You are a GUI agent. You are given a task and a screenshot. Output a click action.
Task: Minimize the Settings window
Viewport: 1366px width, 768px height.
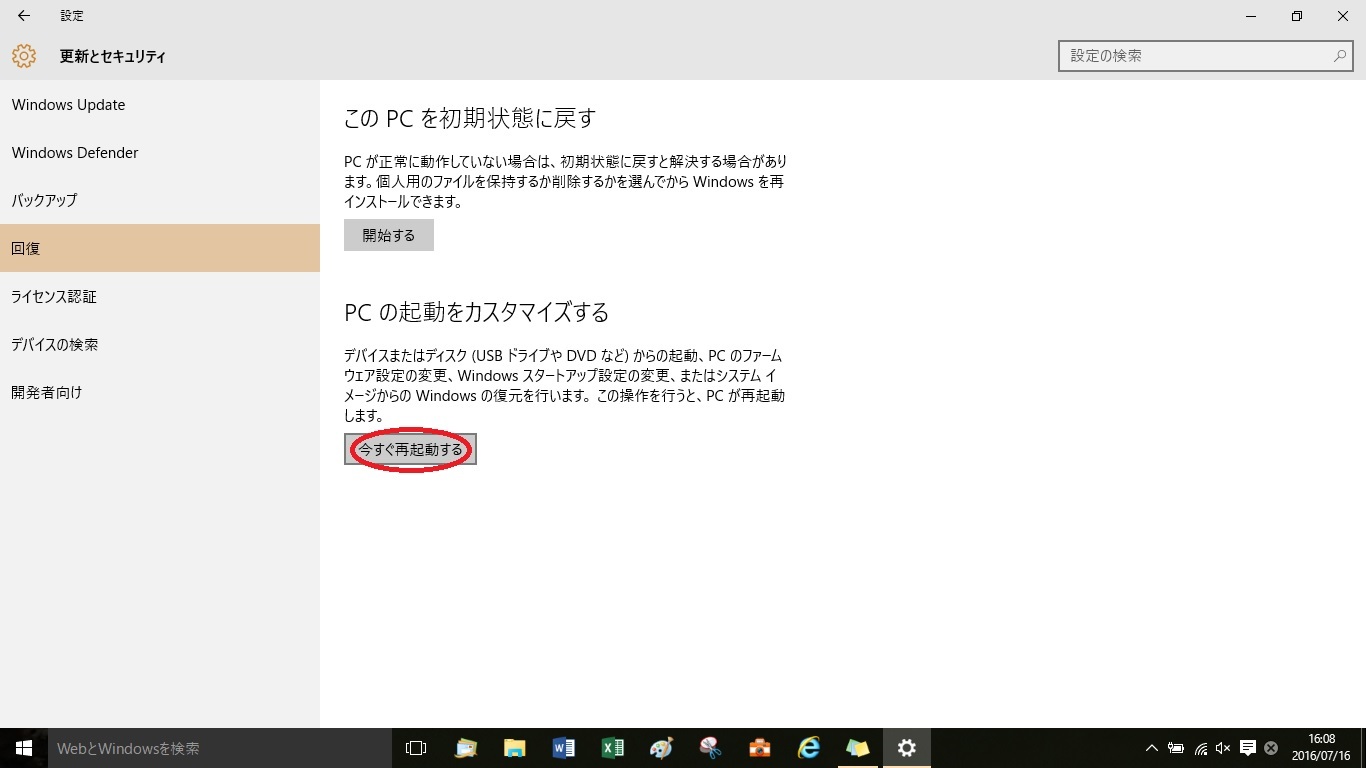point(1251,16)
